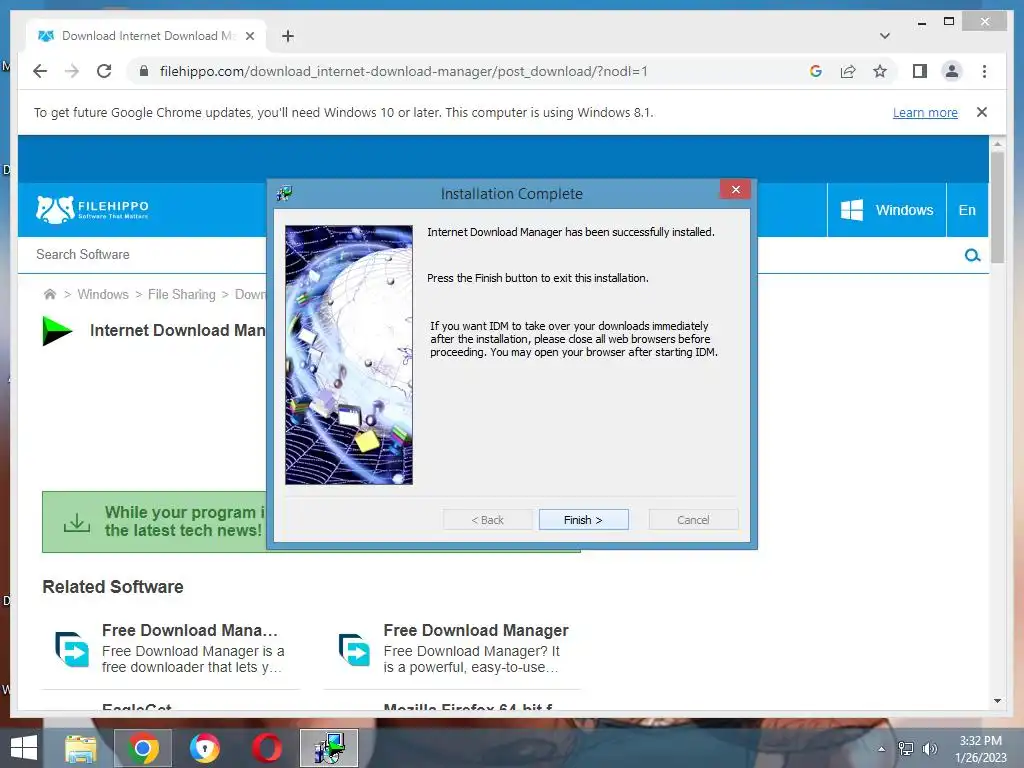Image resolution: width=1024 pixels, height=768 pixels.
Task: Open the Chromium-style browser taskbar icon
Action: pyautogui.click(x=204, y=748)
